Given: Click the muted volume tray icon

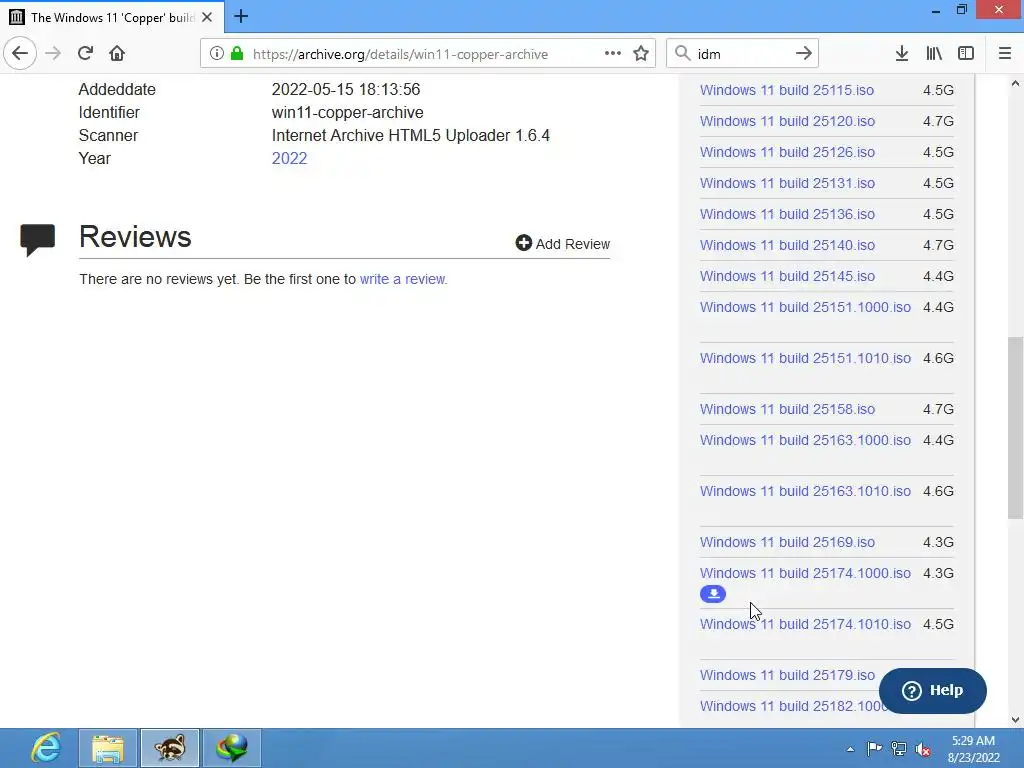Looking at the screenshot, I should pos(923,749).
